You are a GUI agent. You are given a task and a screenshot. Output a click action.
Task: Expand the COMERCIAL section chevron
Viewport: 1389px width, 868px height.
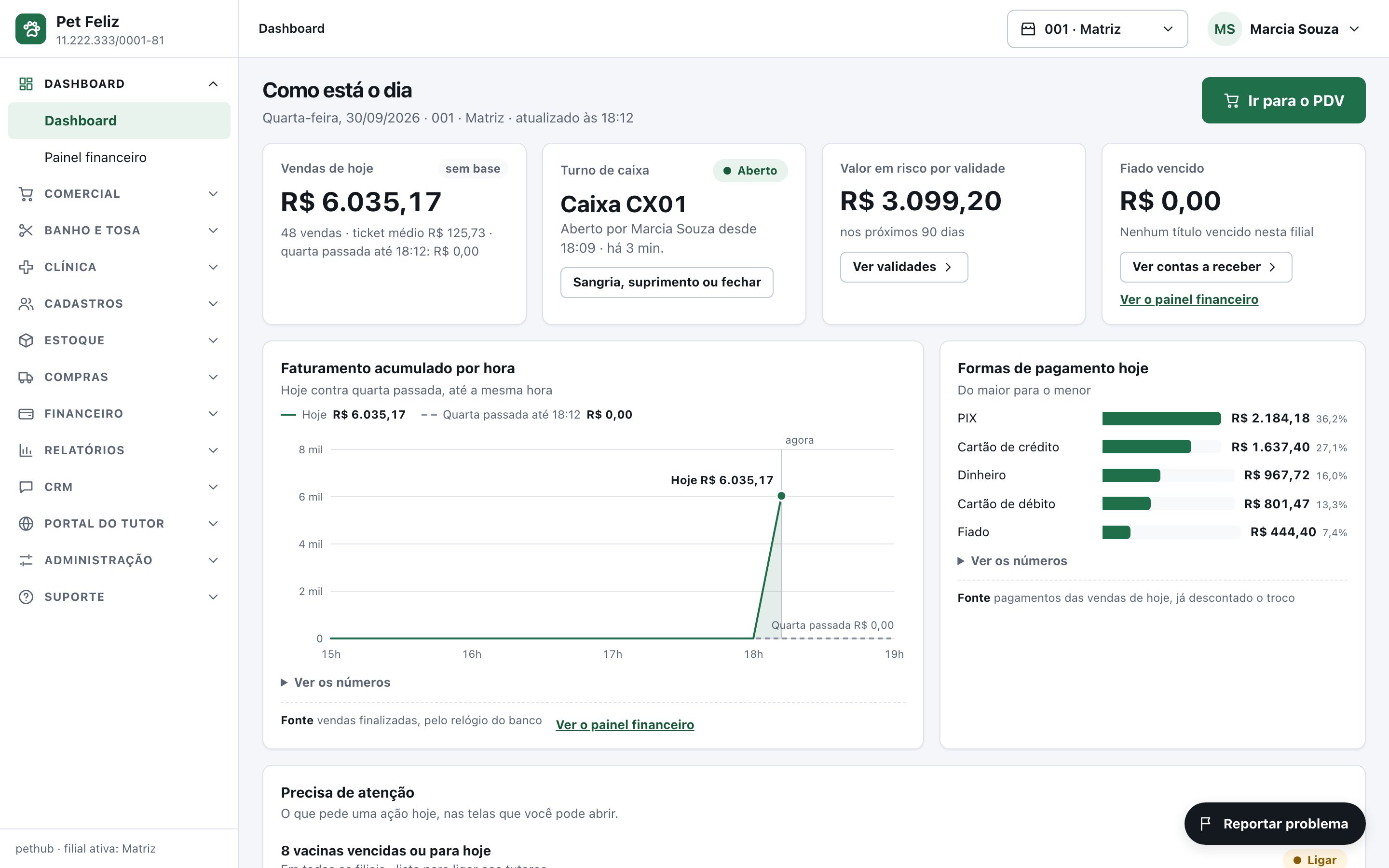click(x=213, y=194)
